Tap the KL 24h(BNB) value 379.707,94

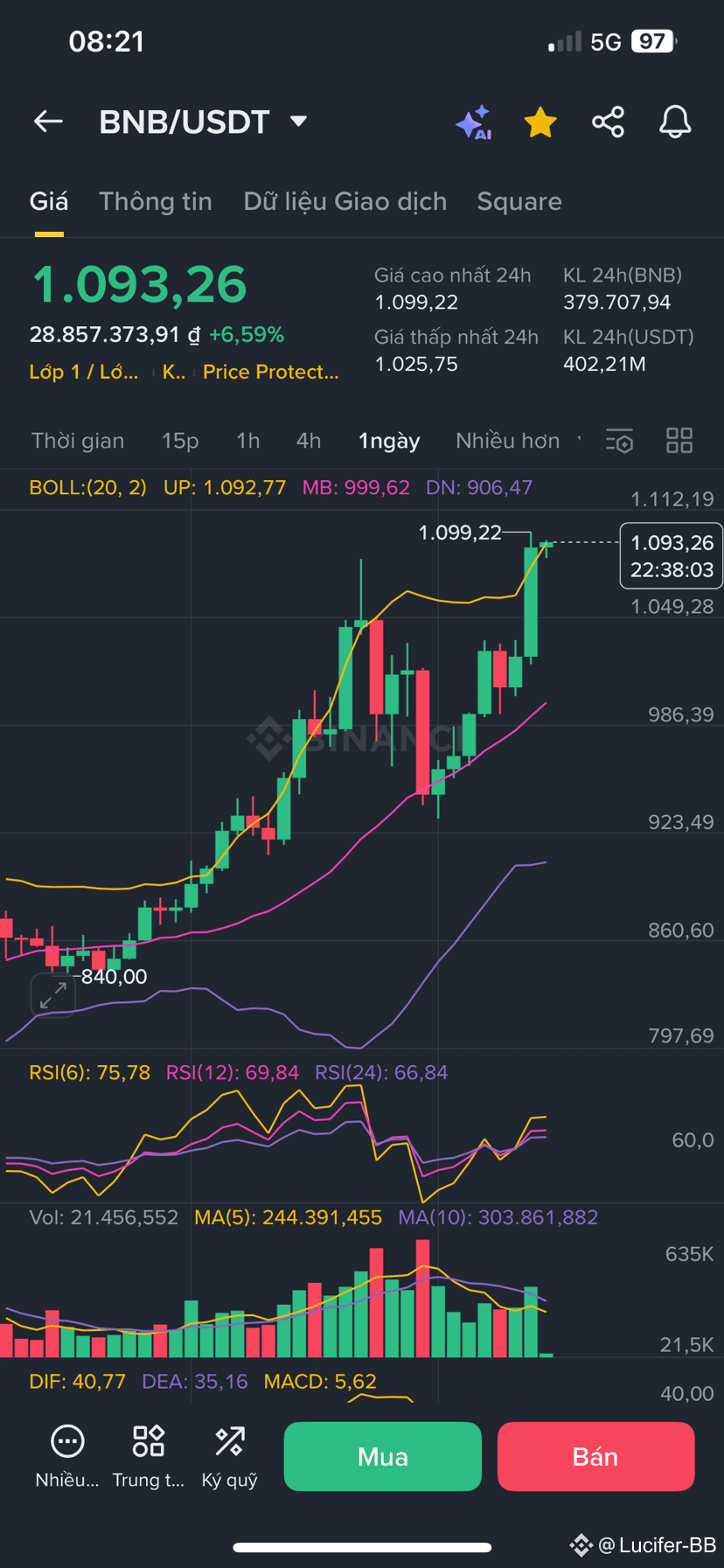tap(617, 303)
